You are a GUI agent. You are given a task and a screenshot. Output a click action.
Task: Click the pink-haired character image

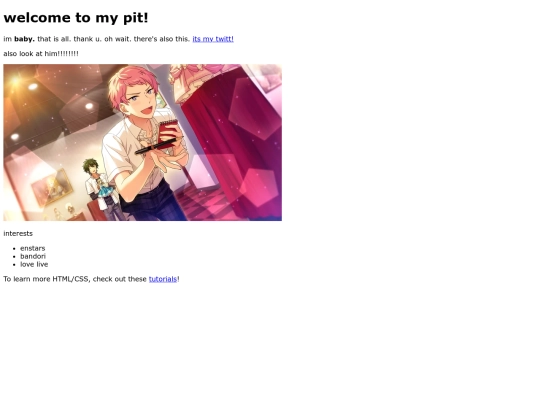point(143,142)
